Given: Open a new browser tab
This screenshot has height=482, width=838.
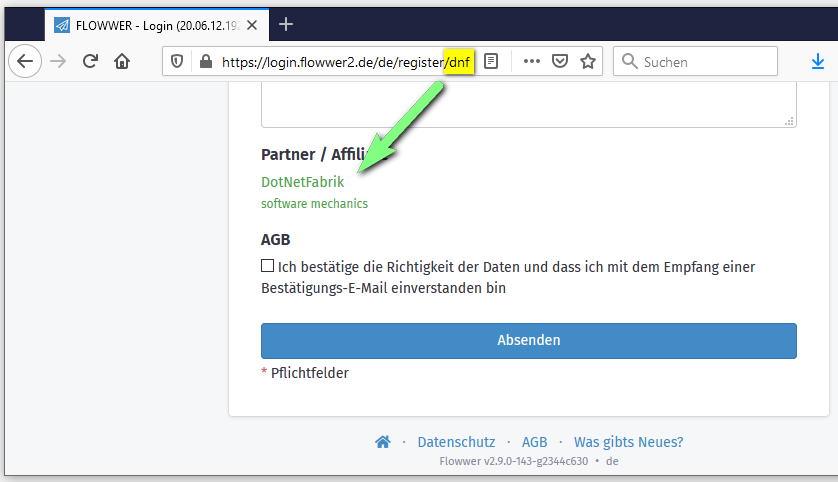Looking at the screenshot, I should pos(286,24).
